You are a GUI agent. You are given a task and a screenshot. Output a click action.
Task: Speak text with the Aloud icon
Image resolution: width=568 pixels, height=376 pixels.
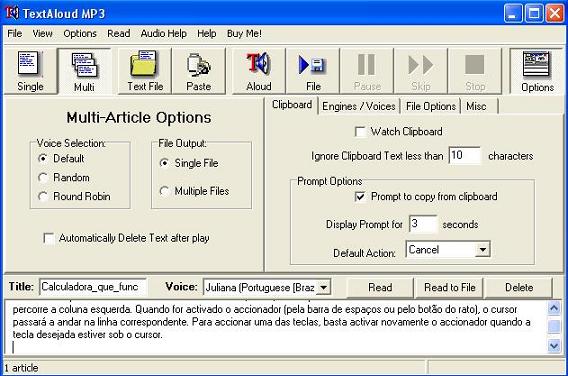259,71
